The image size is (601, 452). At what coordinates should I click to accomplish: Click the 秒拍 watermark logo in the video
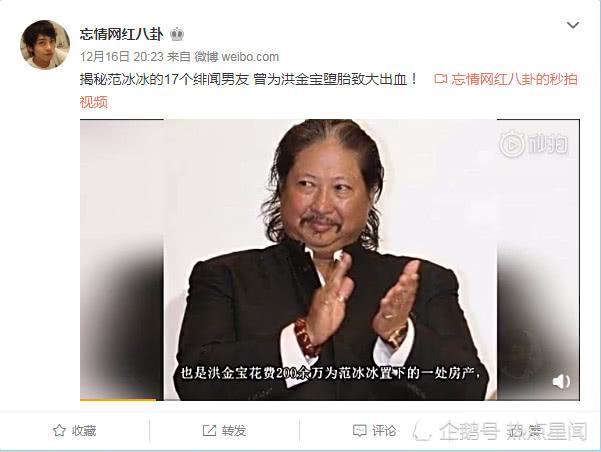click(x=534, y=144)
